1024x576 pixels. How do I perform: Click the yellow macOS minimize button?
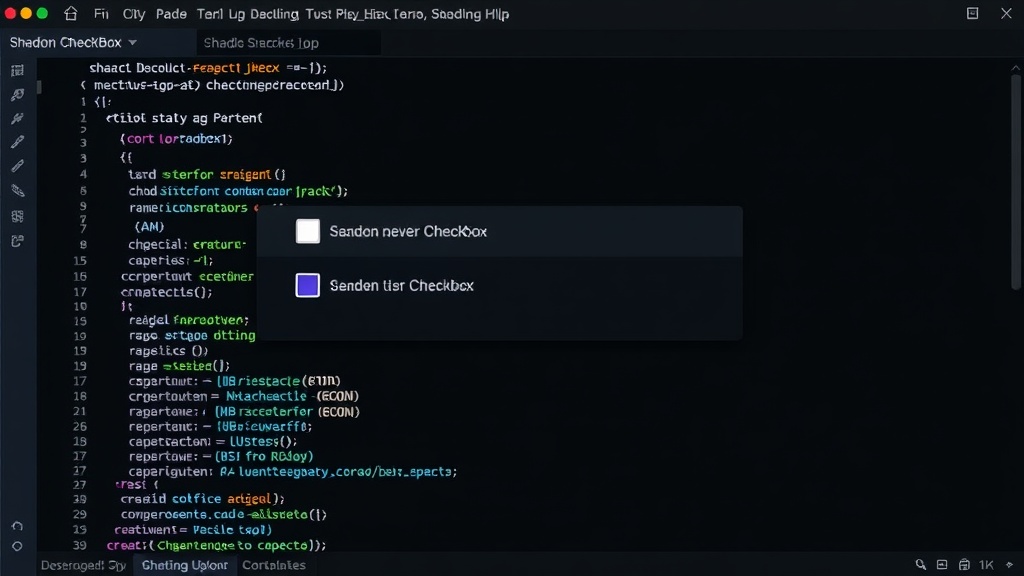tap(26, 13)
